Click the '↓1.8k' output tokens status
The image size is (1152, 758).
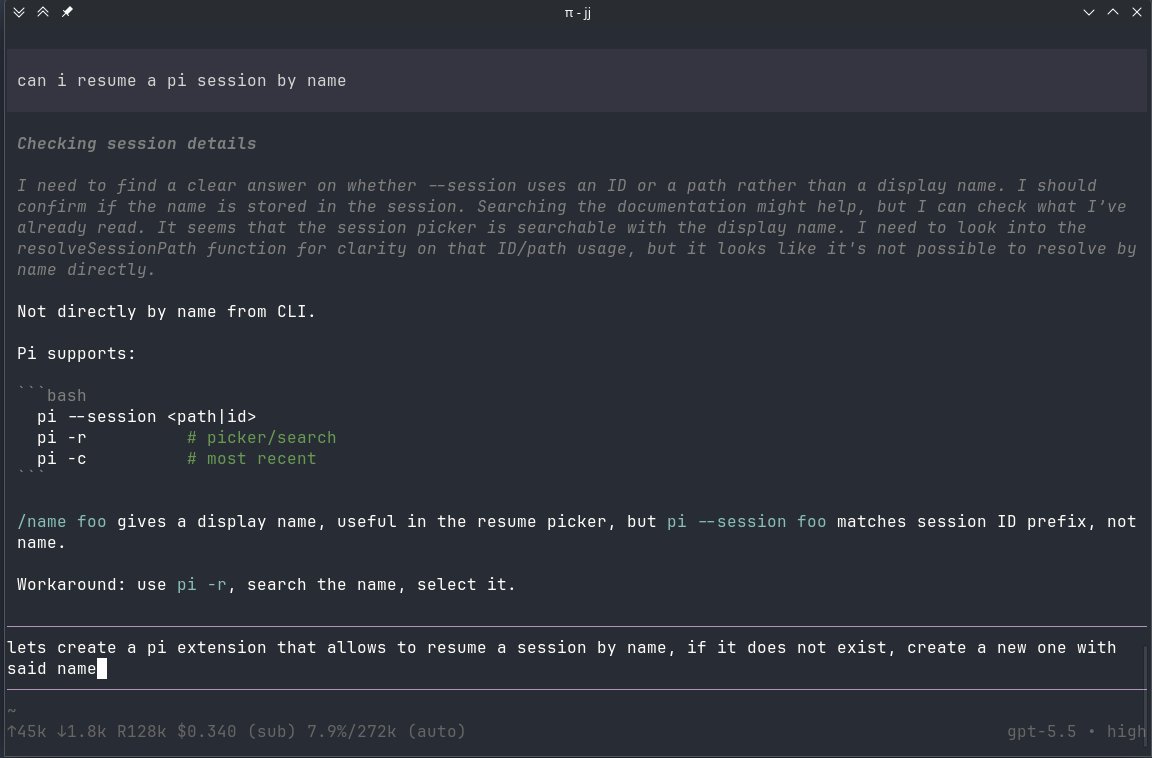pyautogui.click(x=82, y=732)
